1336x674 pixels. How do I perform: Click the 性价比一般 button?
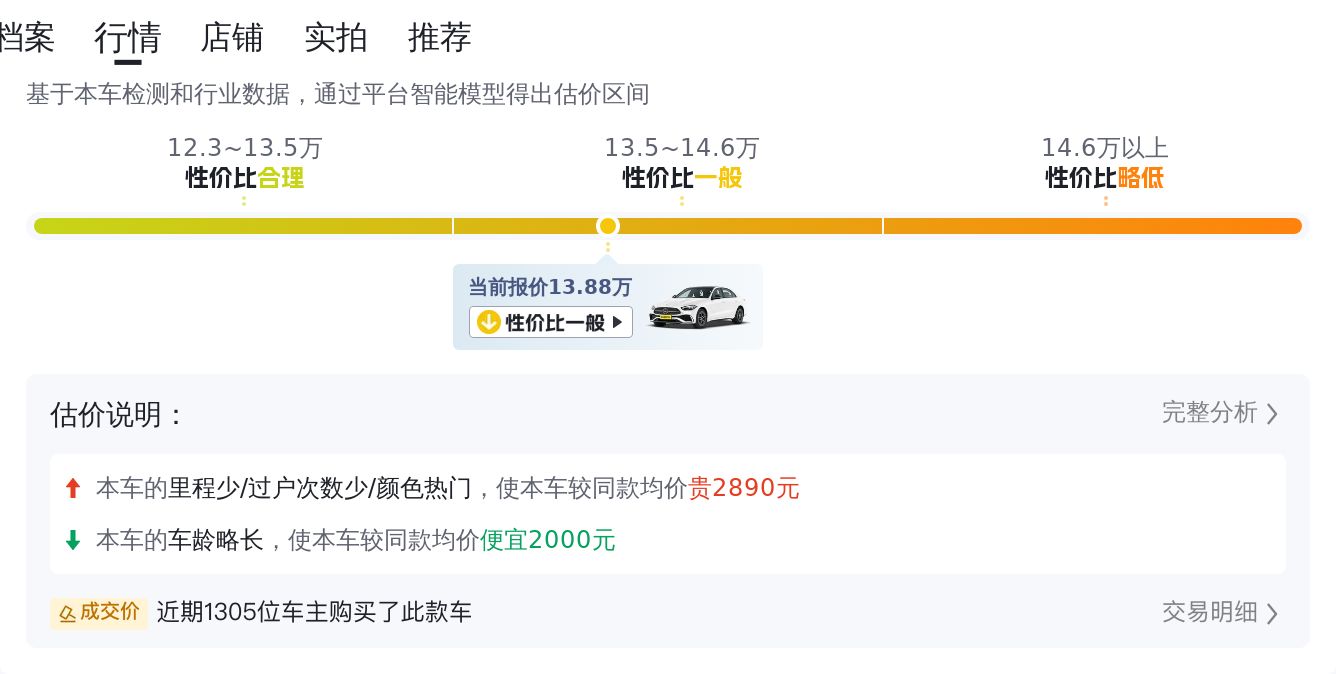click(x=551, y=322)
